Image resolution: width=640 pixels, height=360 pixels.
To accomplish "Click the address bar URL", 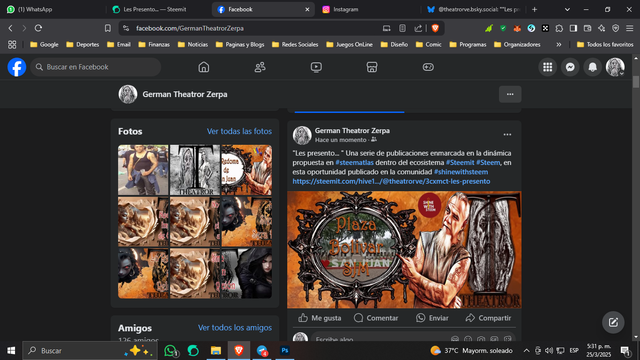I will pyautogui.click(x=190, y=28).
